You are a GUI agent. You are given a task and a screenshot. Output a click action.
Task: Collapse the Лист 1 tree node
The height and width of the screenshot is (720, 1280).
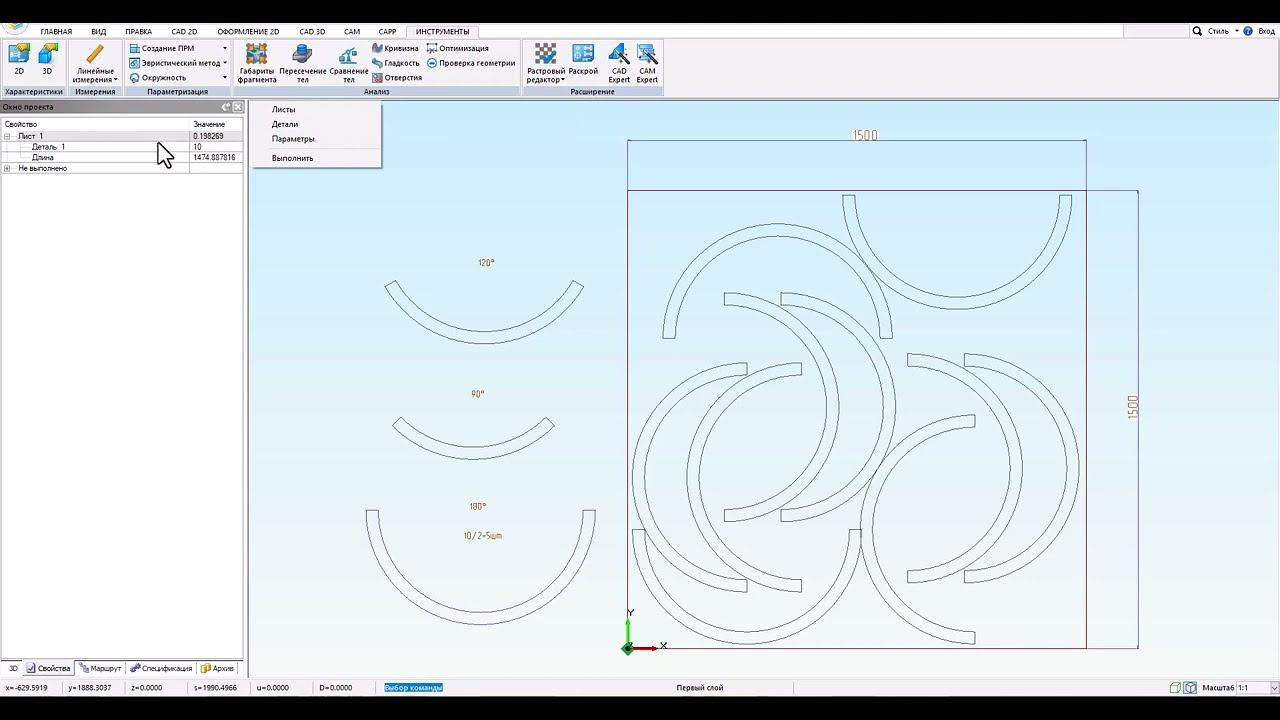7,136
